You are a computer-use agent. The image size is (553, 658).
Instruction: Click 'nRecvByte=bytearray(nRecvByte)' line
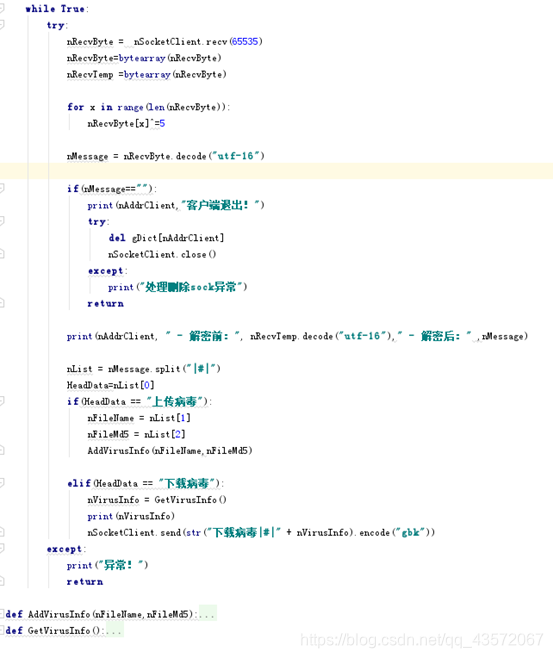click(x=144, y=58)
